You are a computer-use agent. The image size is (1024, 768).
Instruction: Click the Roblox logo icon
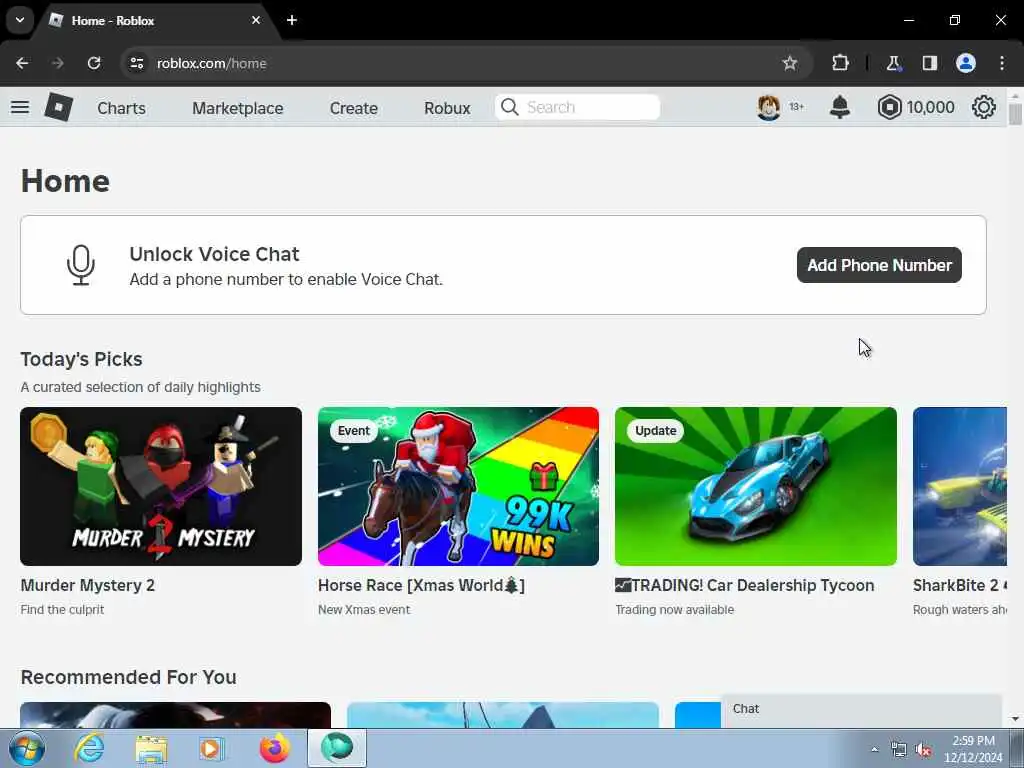(58, 107)
